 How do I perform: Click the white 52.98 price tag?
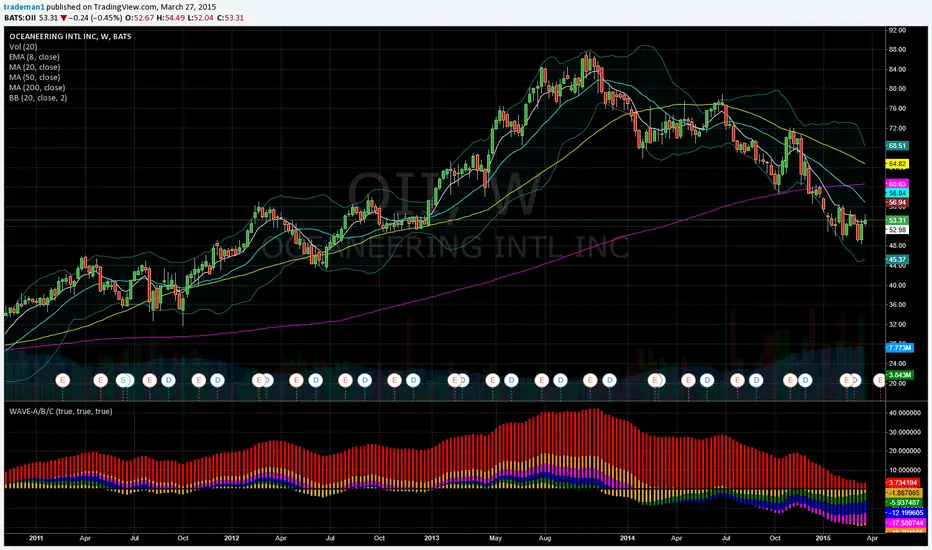click(896, 230)
